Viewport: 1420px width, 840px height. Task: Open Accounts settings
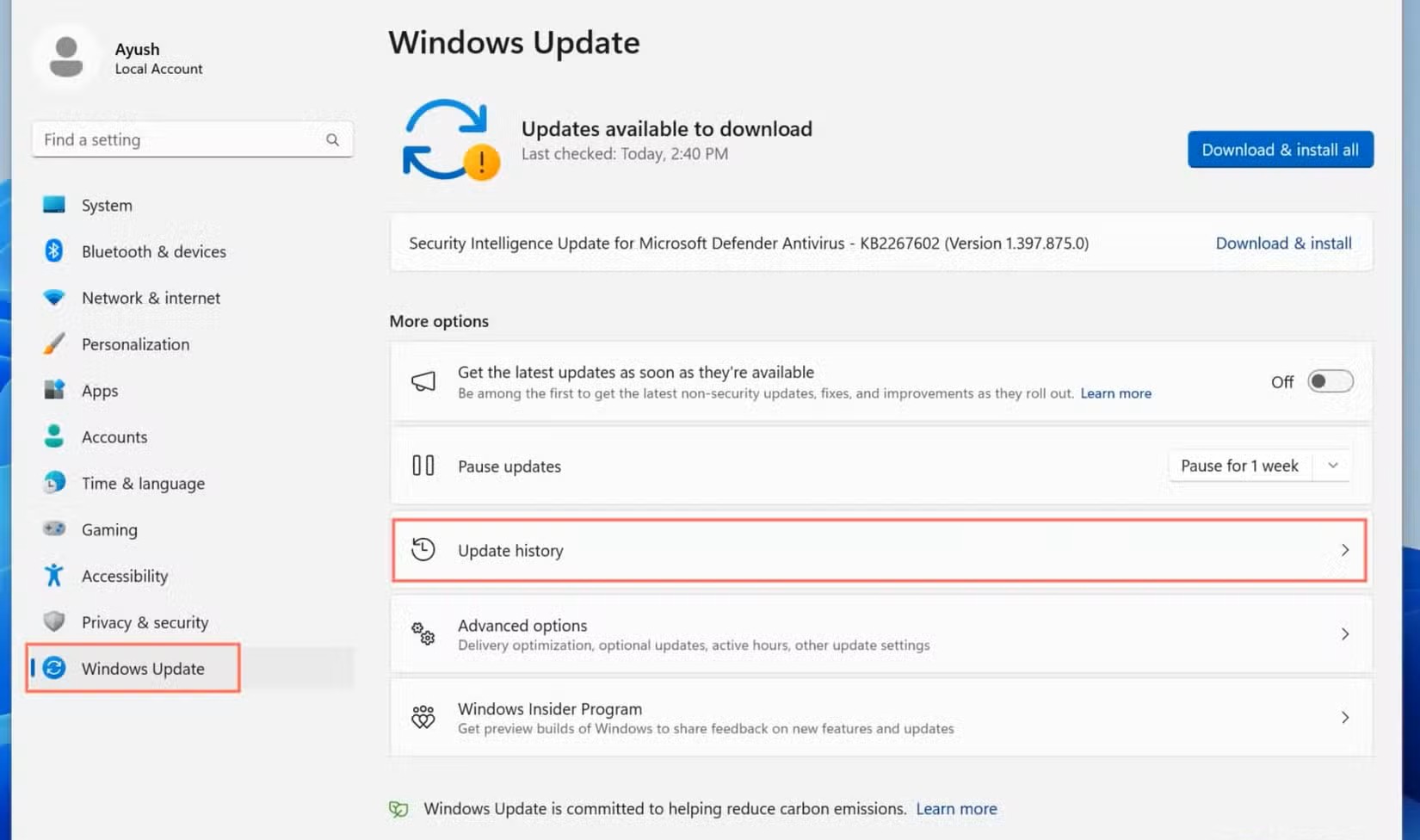(114, 436)
